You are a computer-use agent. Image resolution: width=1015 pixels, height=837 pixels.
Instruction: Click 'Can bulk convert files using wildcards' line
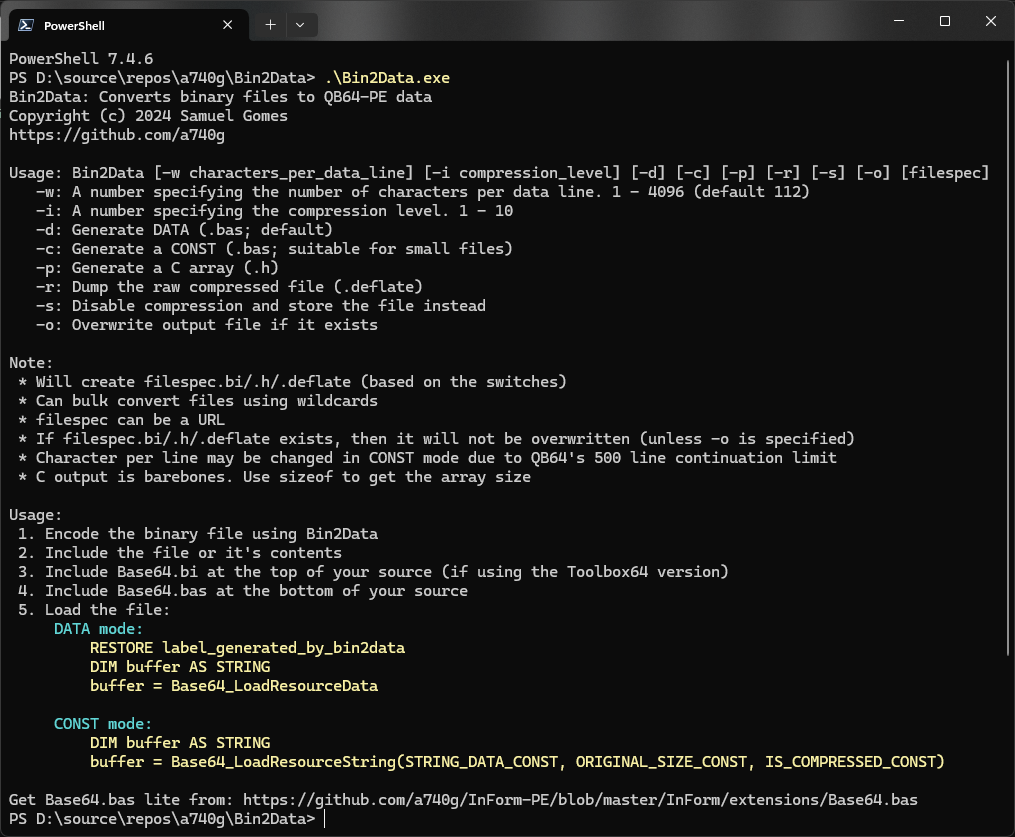click(197, 401)
